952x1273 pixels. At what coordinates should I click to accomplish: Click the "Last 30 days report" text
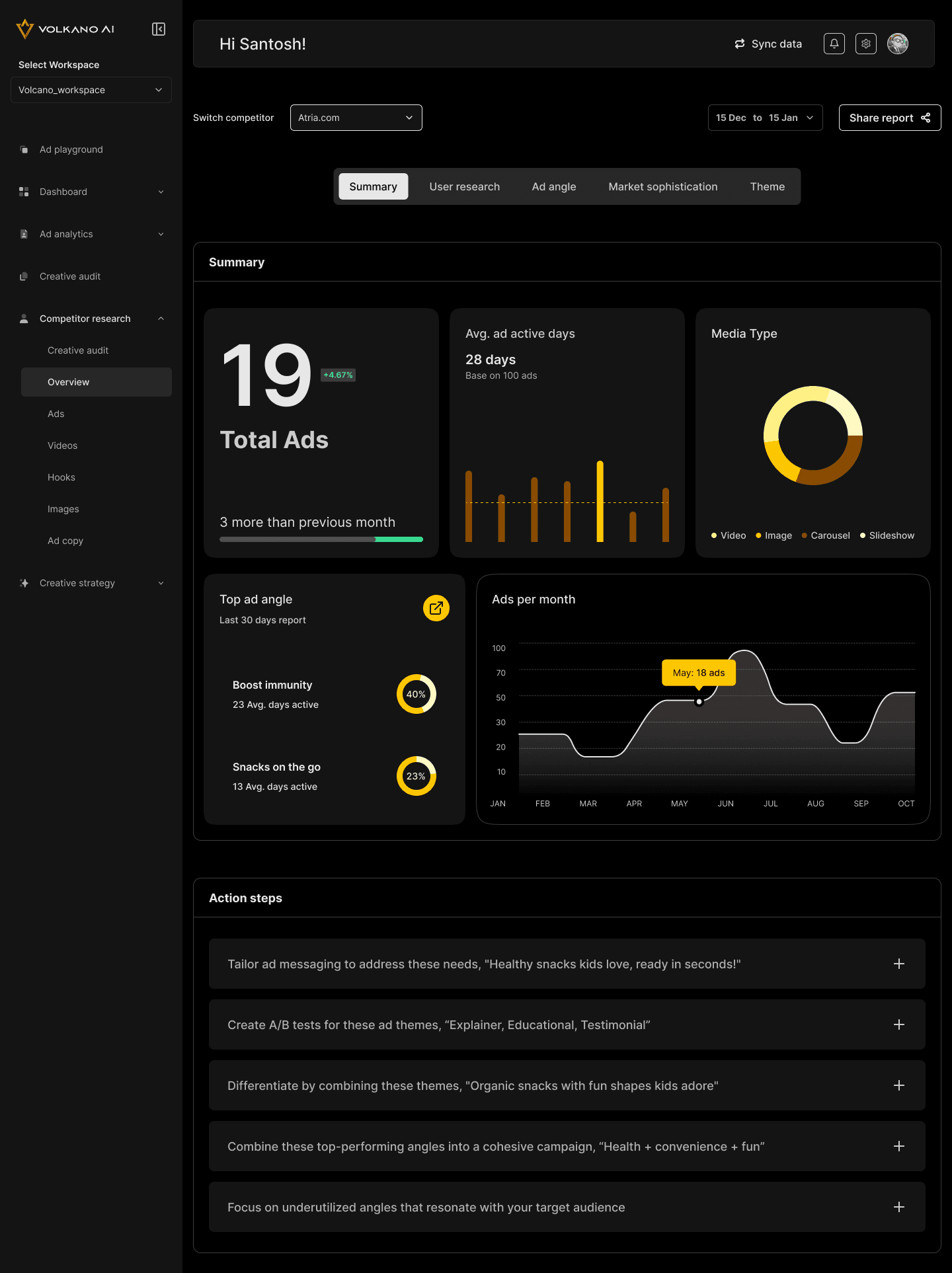262,620
